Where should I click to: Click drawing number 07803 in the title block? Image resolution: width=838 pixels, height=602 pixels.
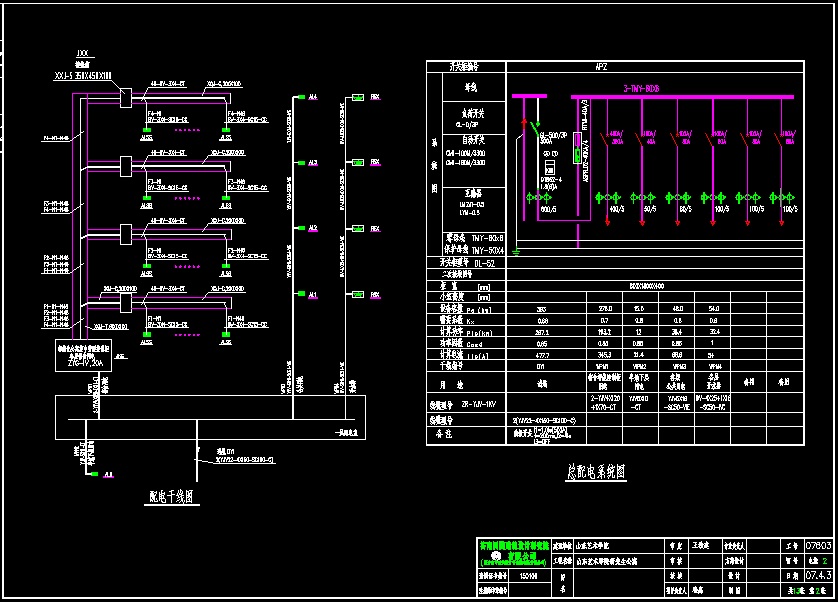tap(817, 545)
